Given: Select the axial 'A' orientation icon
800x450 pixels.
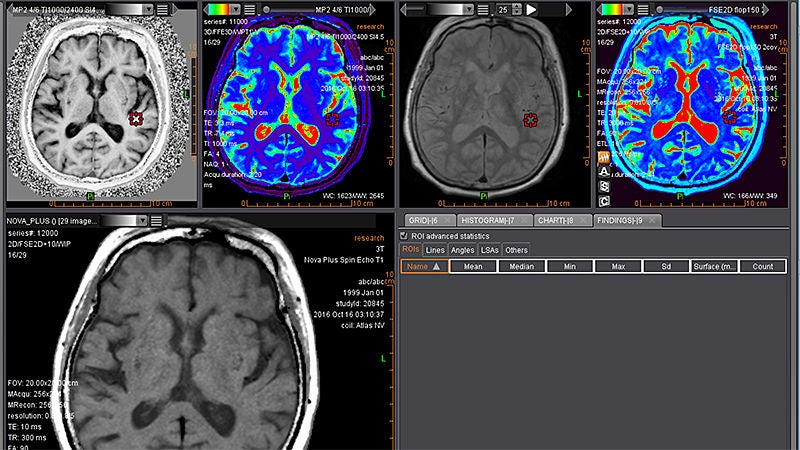Looking at the screenshot, I should click(x=604, y=171).
